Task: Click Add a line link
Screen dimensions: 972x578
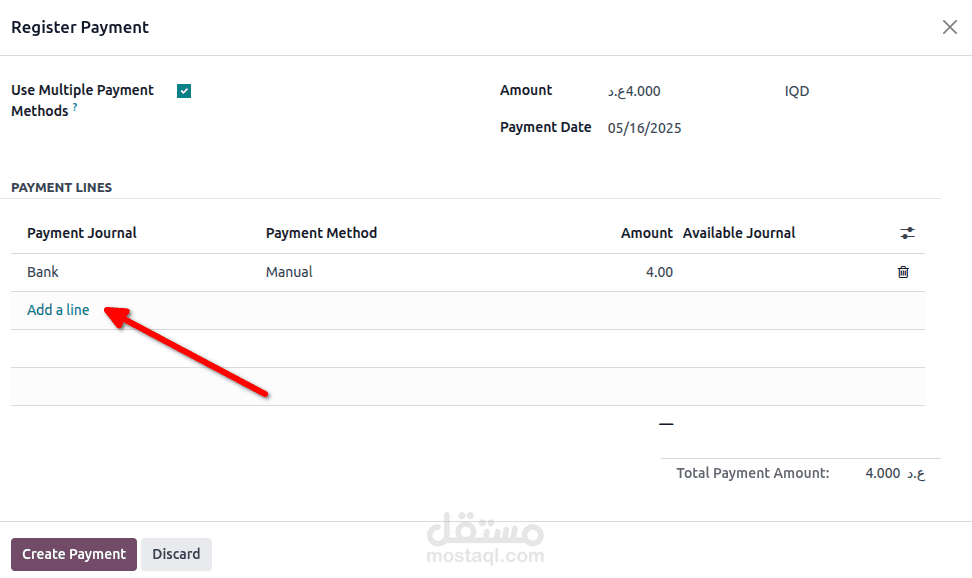Action: 58,310
